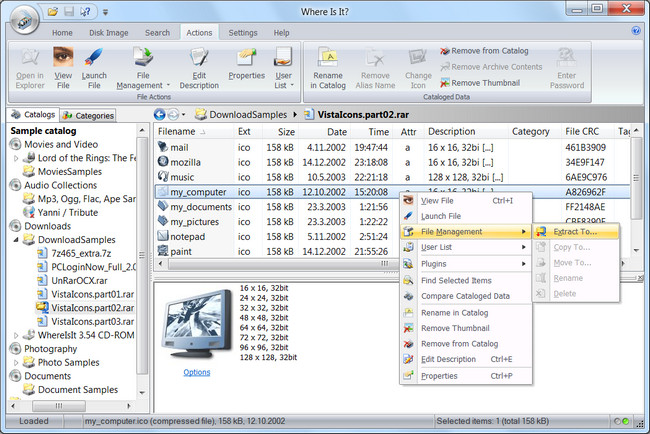Choose Edit Description in context menu
Viewport: 650px width, 434px height.
[466, 359]
